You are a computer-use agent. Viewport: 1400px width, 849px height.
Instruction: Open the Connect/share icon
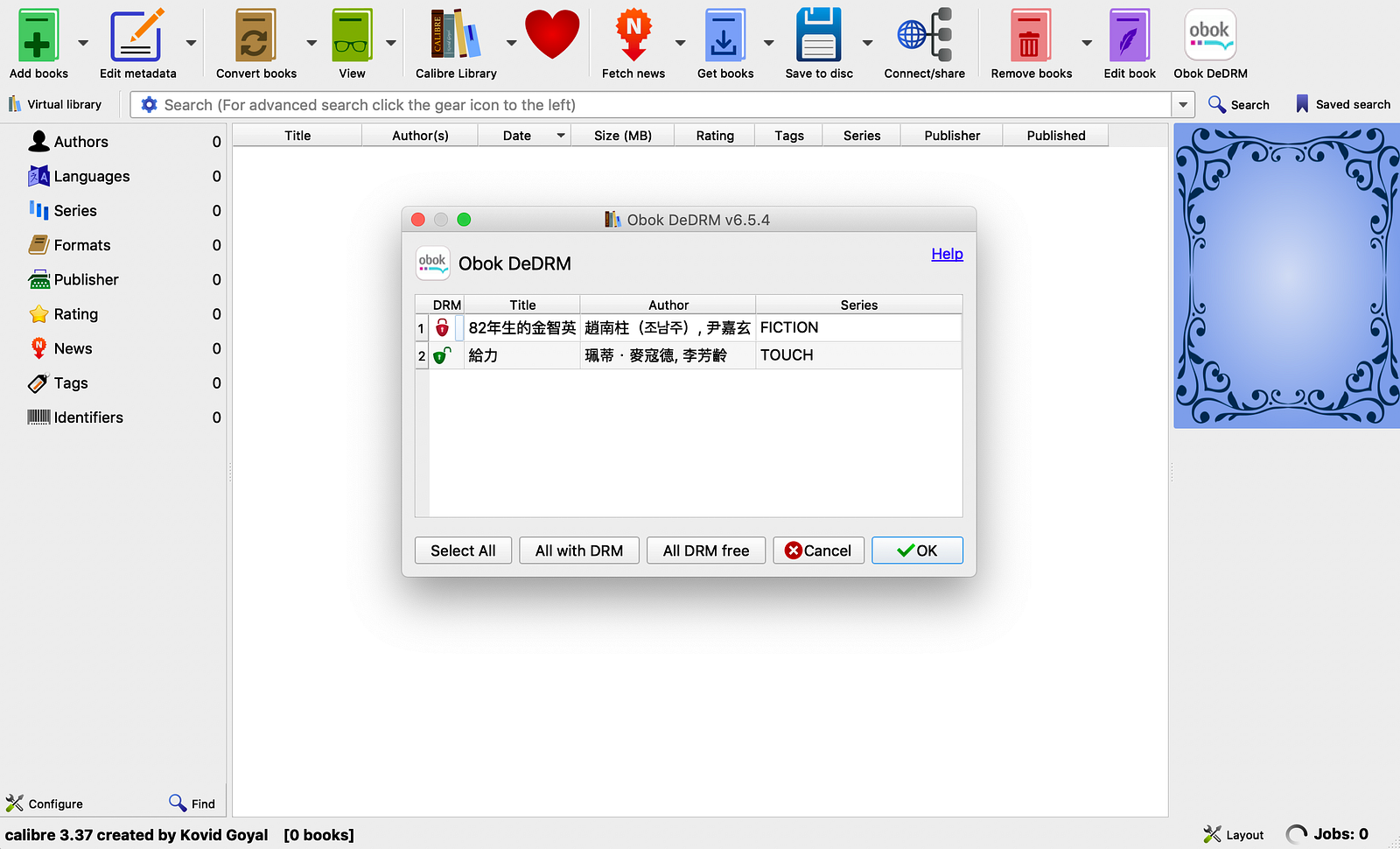925,36
